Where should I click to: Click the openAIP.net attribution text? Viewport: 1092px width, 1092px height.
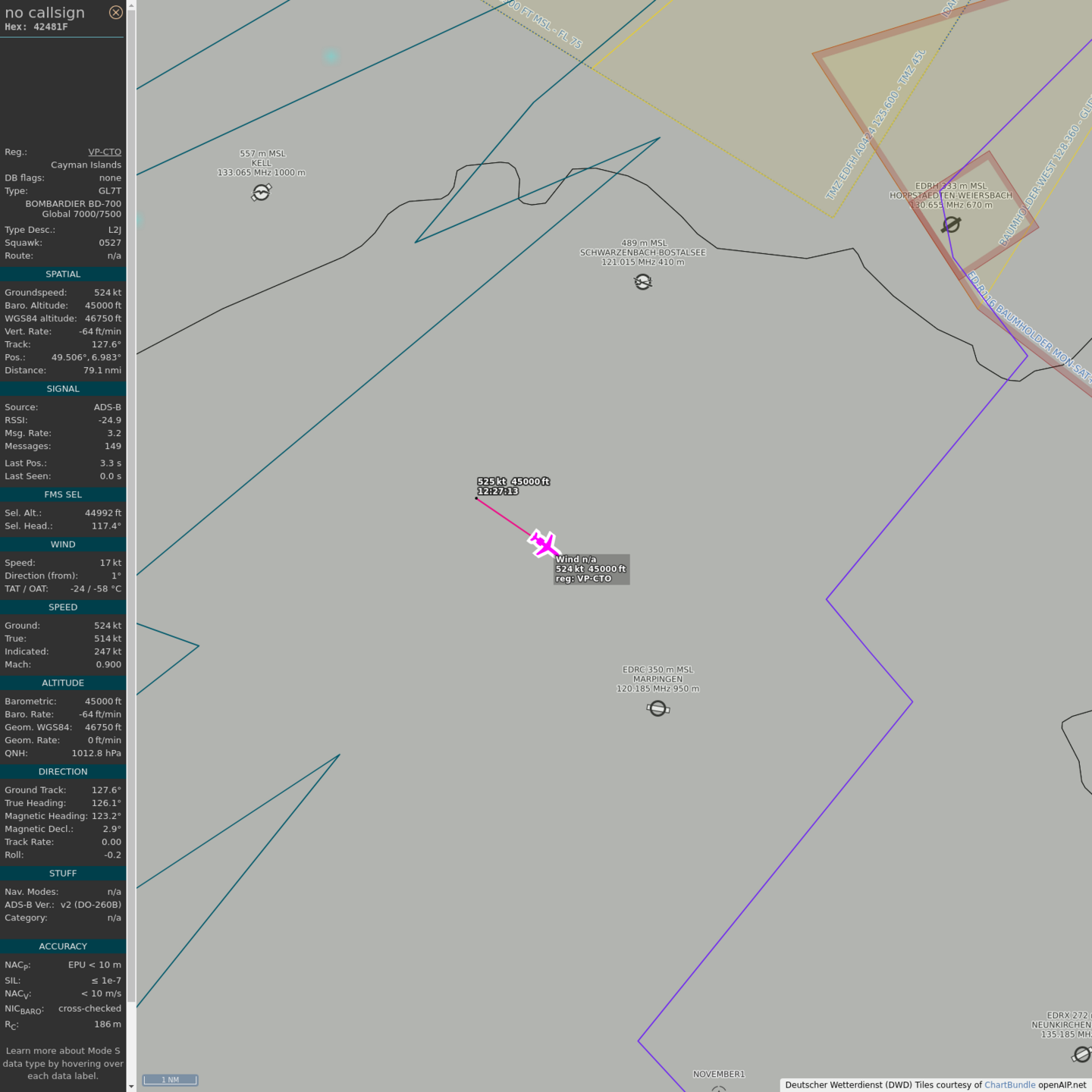click(1062, 1085)
